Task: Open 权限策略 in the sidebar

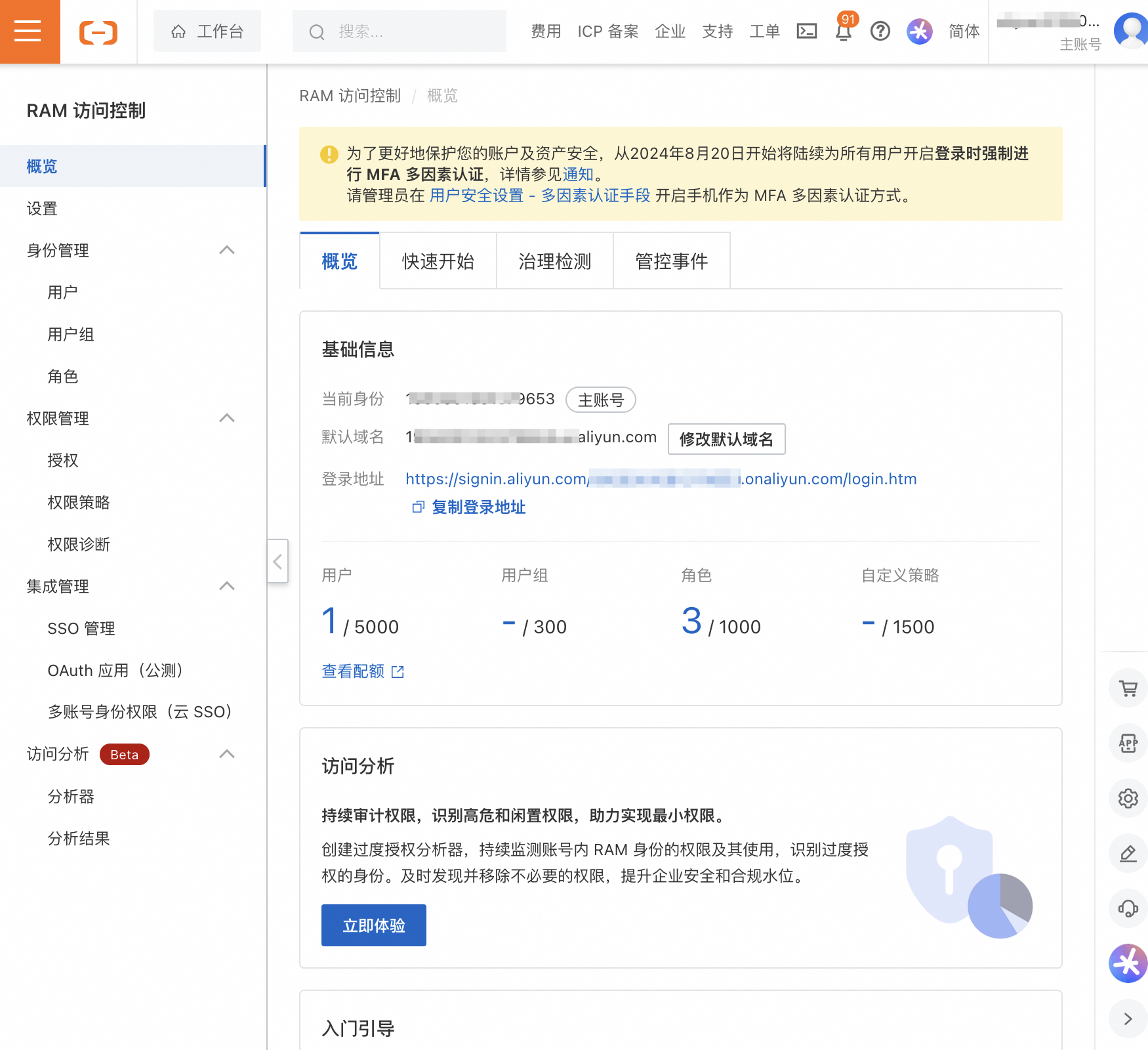Action: click(x=79, y=503)
